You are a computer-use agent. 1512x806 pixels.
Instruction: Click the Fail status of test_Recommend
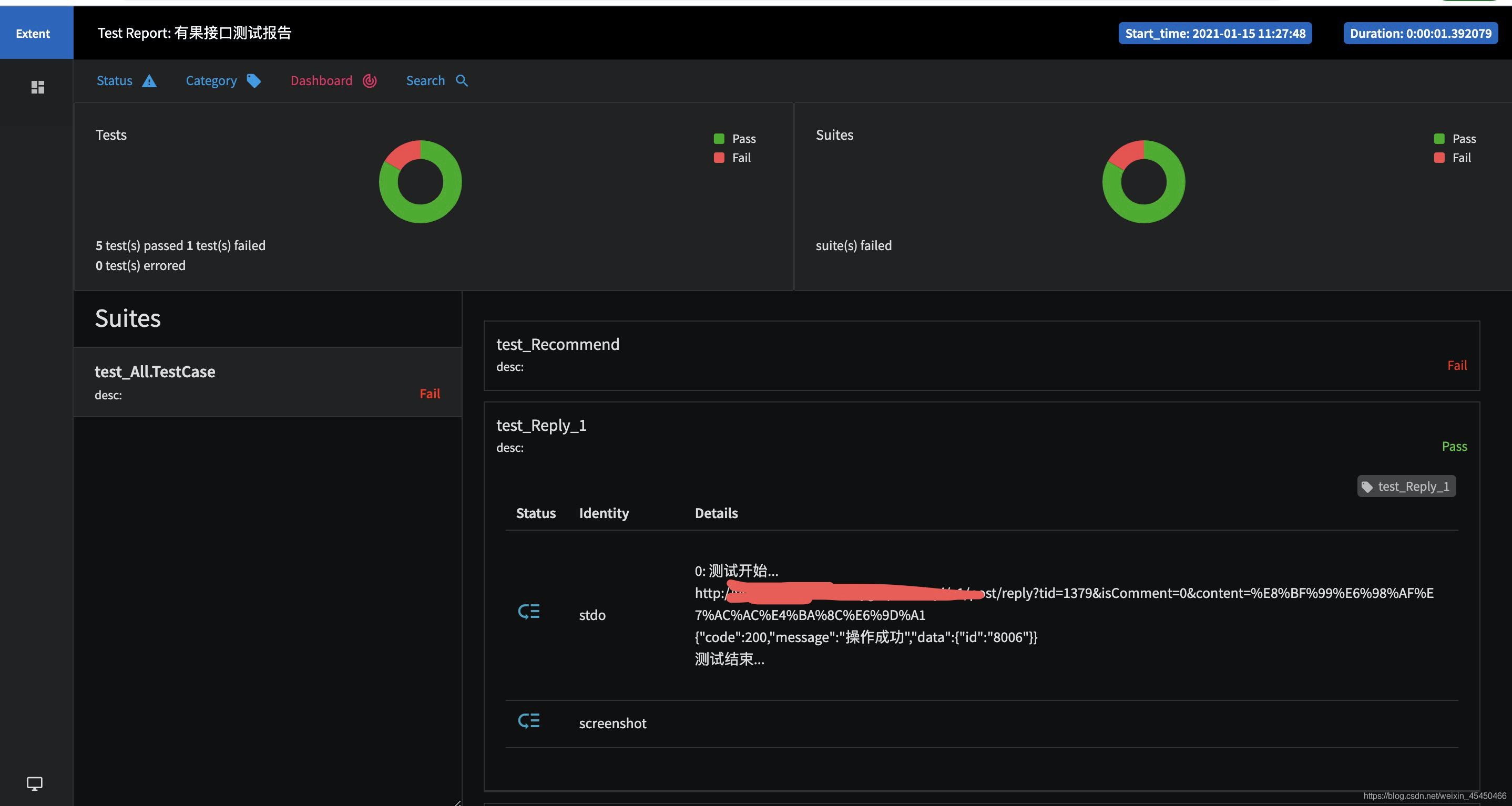point(1457,366)
